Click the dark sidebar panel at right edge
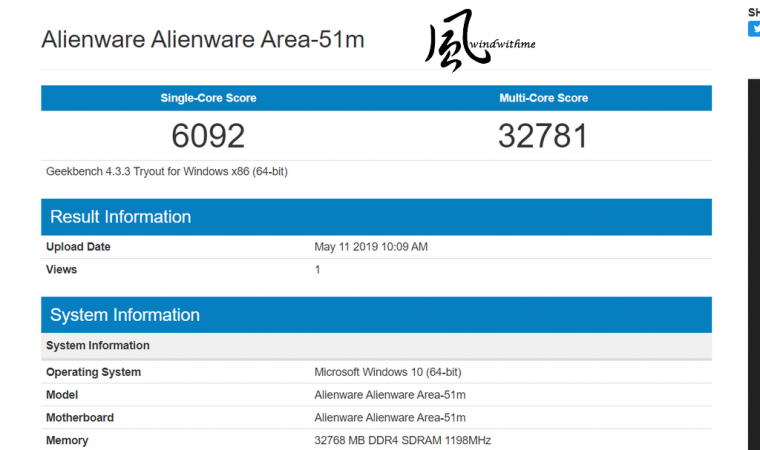 [x=754, y=264]
